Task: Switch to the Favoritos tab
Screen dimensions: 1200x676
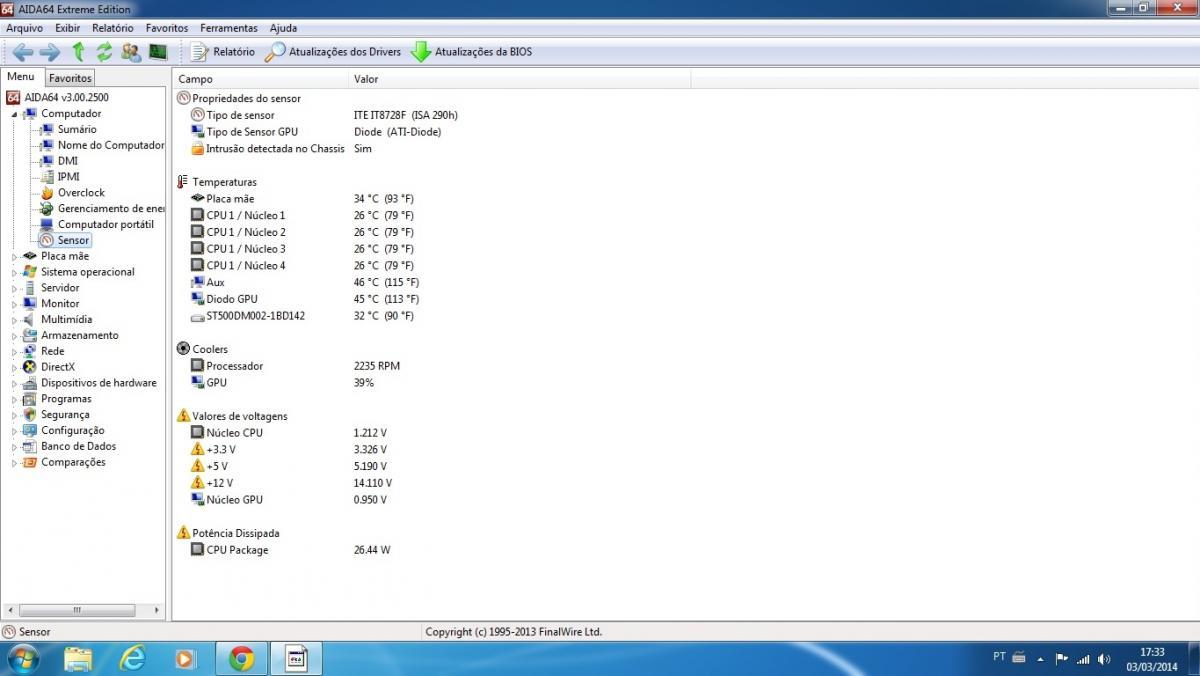Action: tap(70, 78)
